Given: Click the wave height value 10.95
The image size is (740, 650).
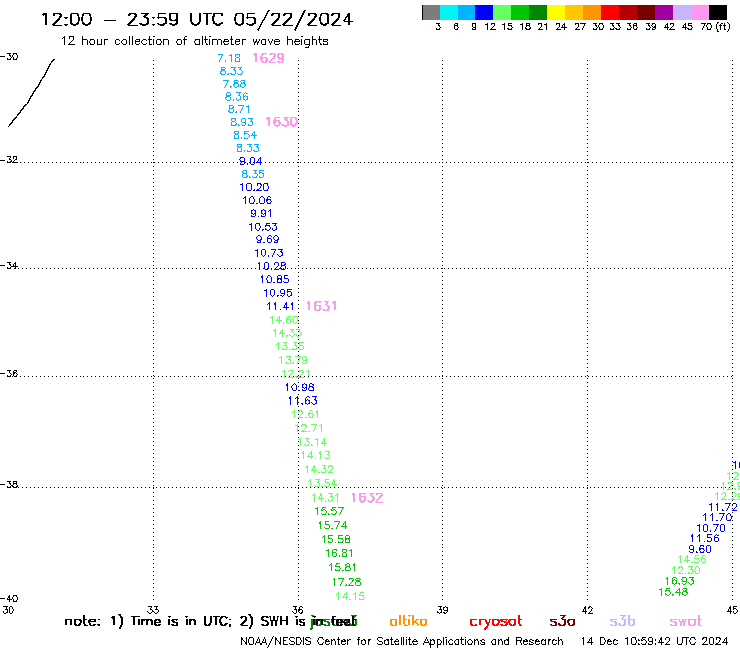Looking at the screenshot, I should coord(278,293).
